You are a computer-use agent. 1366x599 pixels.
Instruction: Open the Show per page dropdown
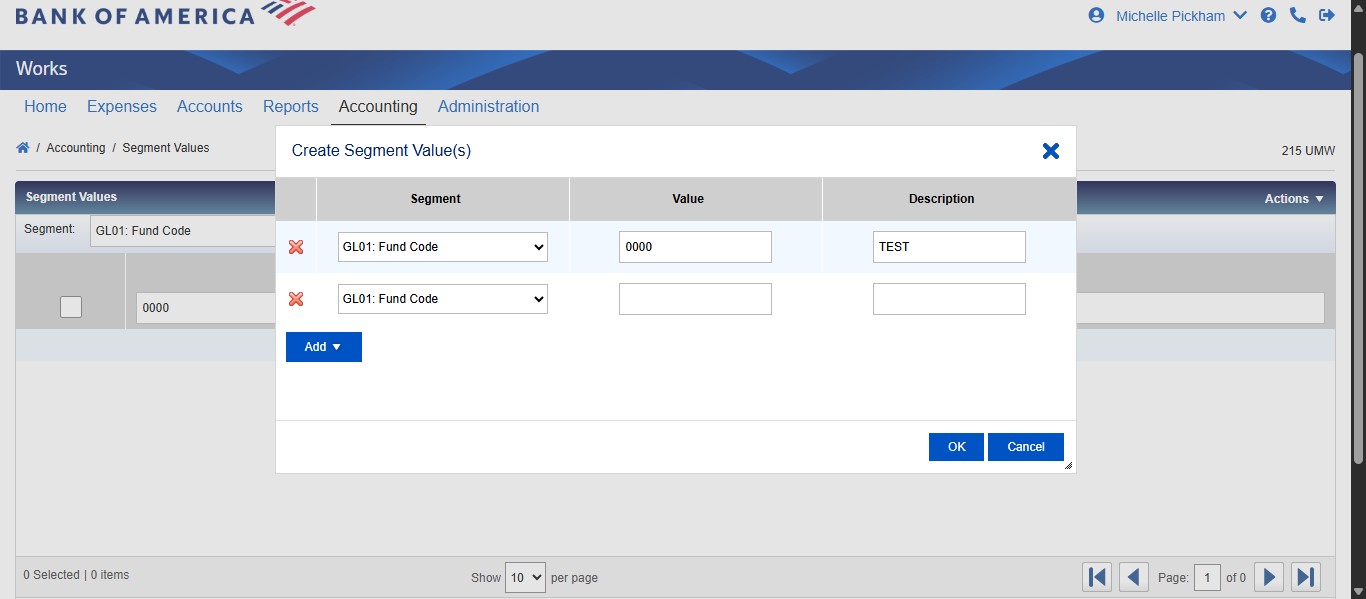pyautogui.click(x=525, y=577)
